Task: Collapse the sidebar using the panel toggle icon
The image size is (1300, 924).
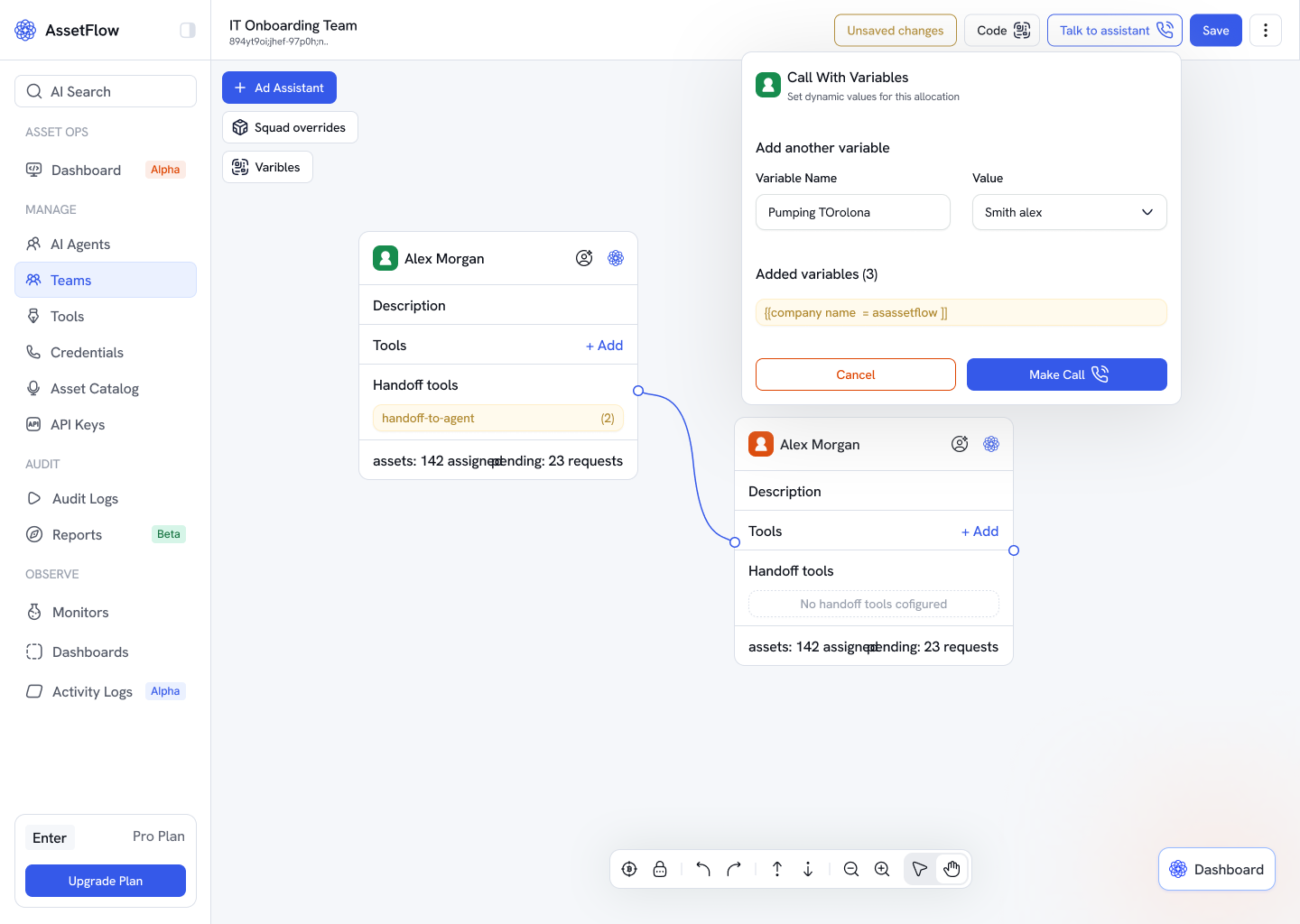Action: (x=188, y=31)
